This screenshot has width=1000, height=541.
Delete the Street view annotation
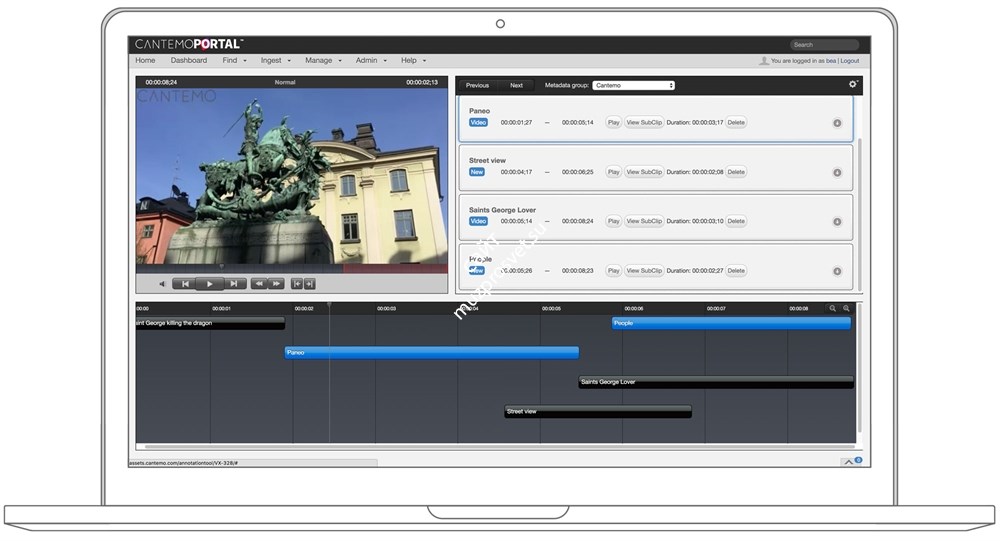click(x=736, y=172)
